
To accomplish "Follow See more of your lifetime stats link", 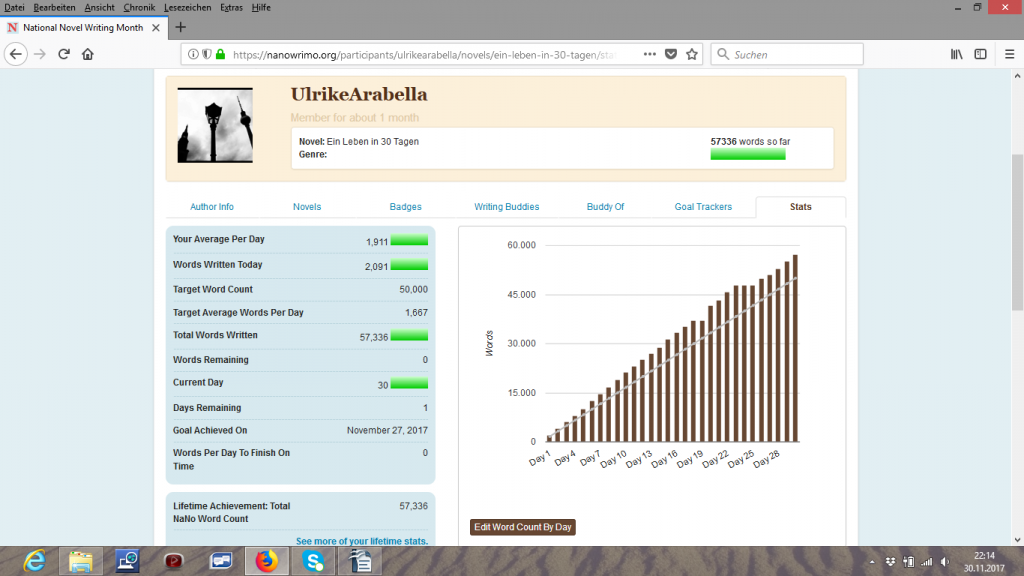I will point(362,541).
